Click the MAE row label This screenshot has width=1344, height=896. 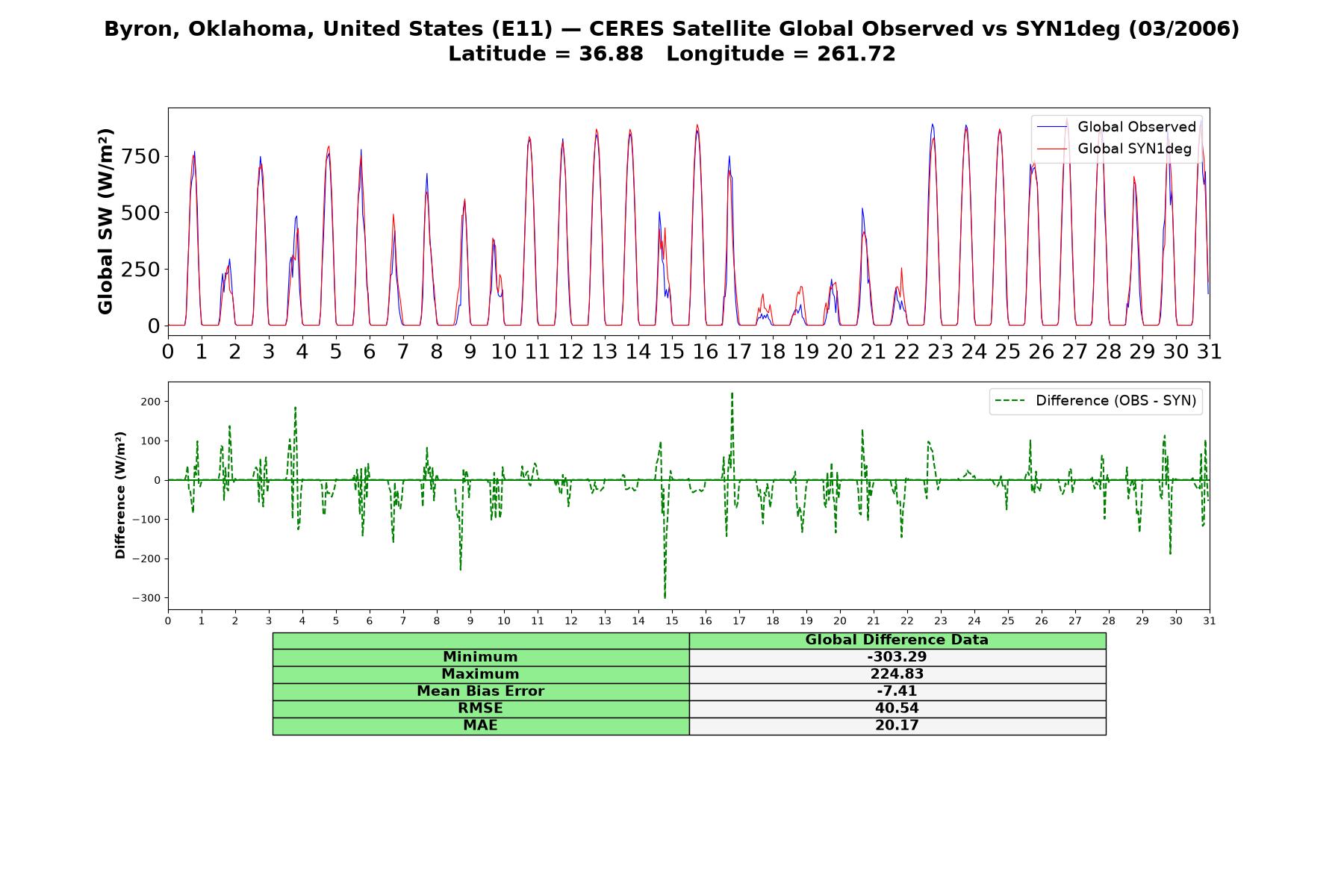[481, 726]
